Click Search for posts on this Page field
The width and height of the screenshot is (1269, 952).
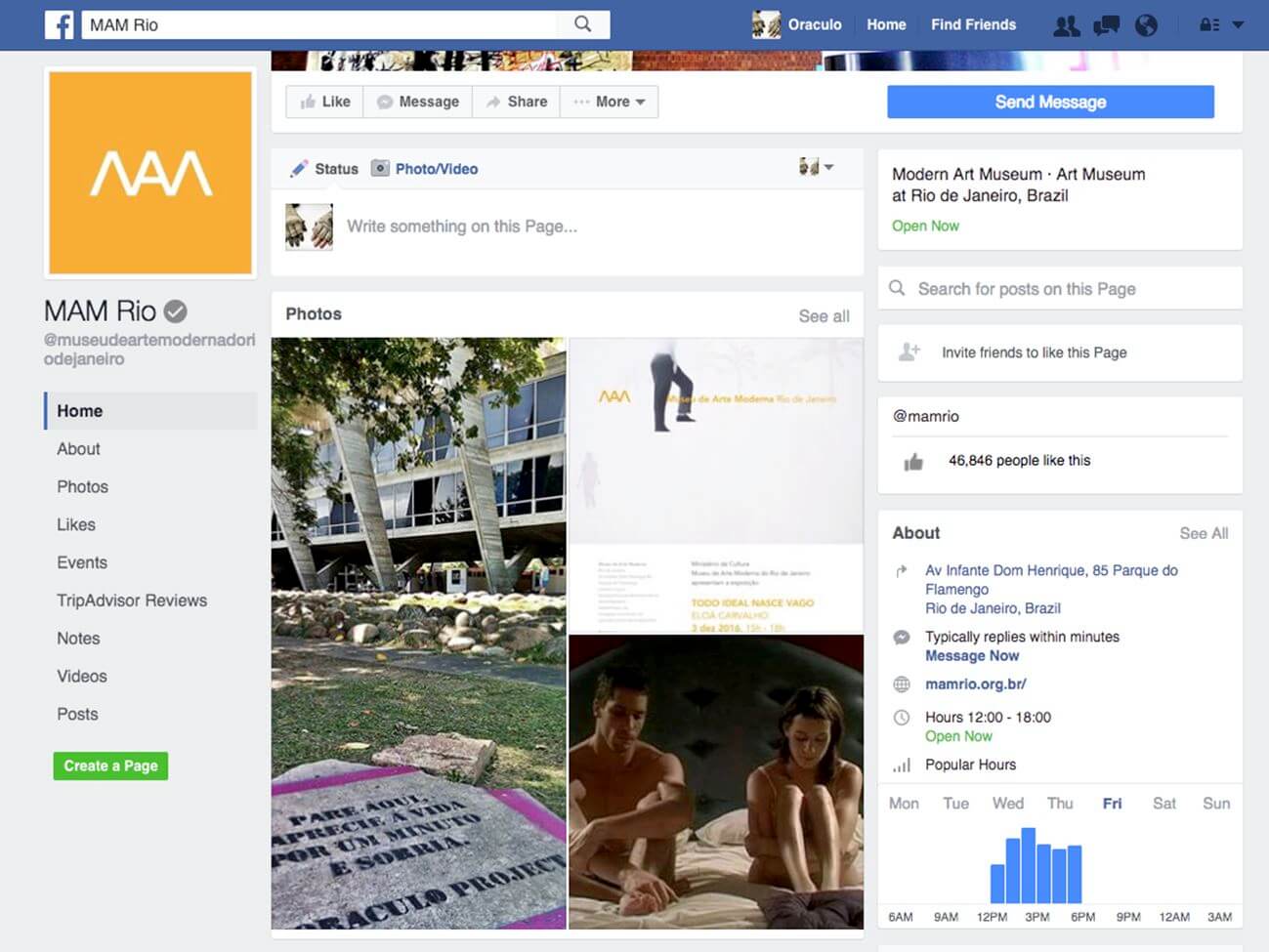1060,288
